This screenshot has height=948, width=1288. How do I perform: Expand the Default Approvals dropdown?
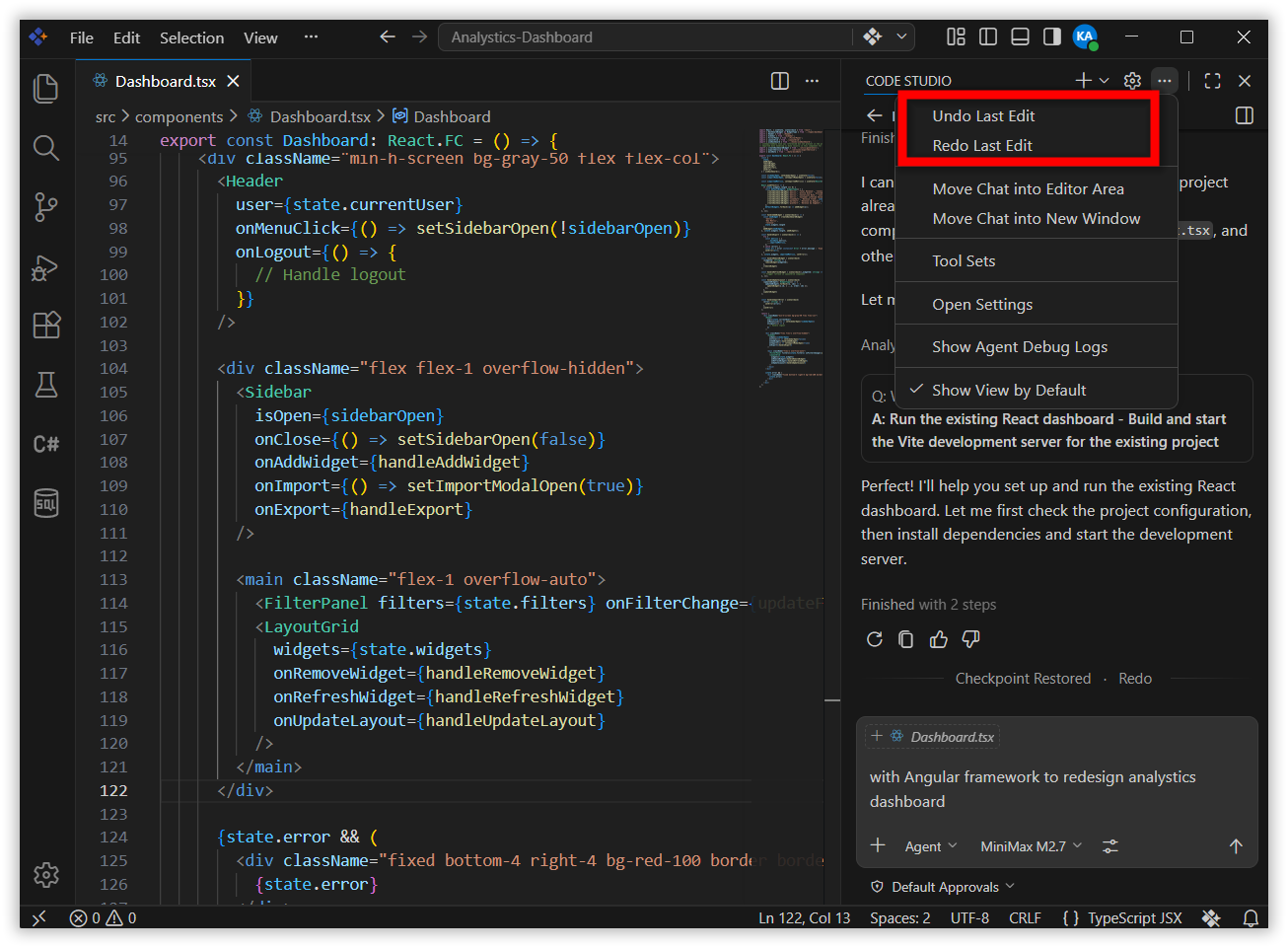coord(943,887)
